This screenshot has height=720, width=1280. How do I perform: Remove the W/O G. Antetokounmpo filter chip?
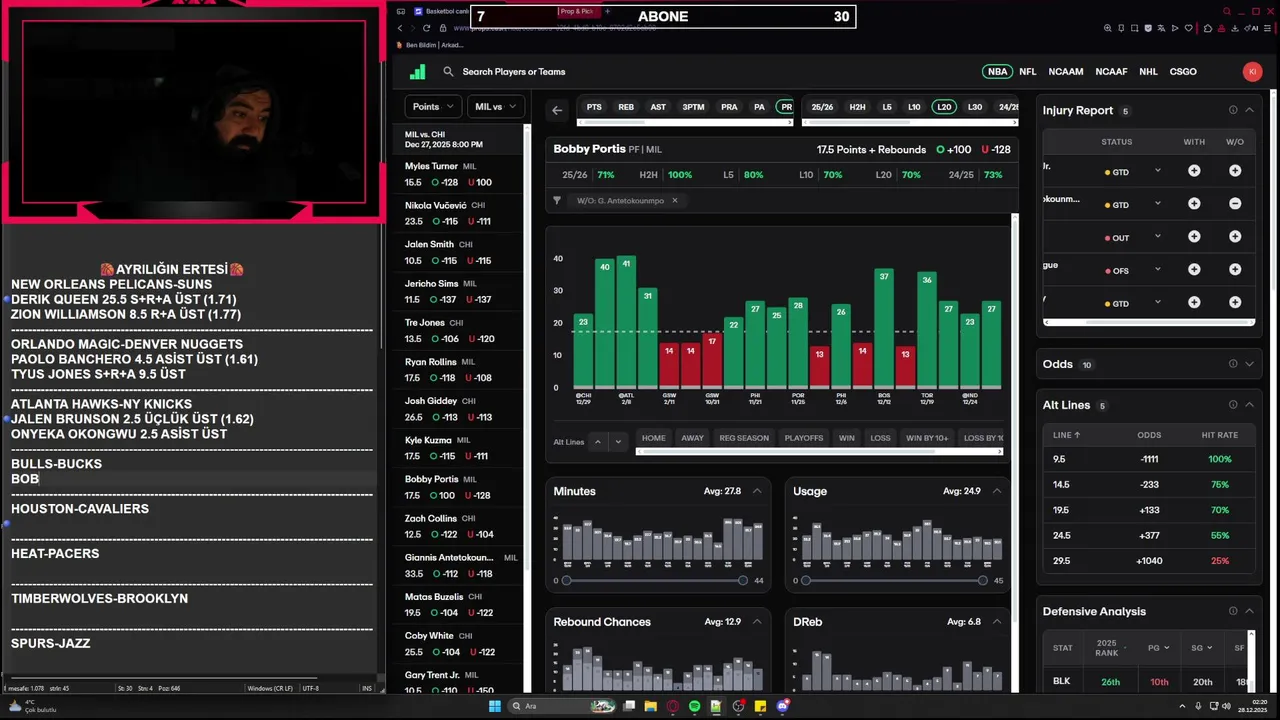[x=674, y=201]
